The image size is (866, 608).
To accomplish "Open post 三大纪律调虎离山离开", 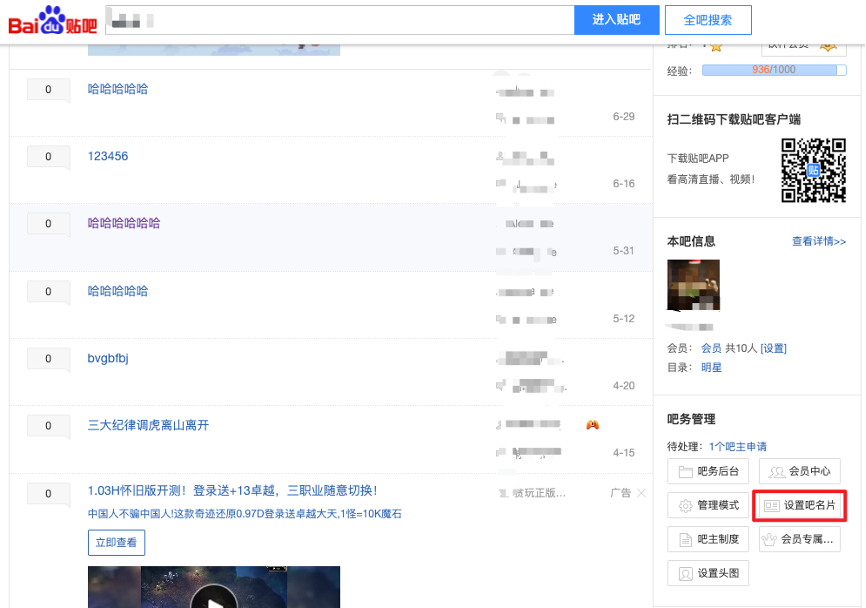I will [148, 426].
